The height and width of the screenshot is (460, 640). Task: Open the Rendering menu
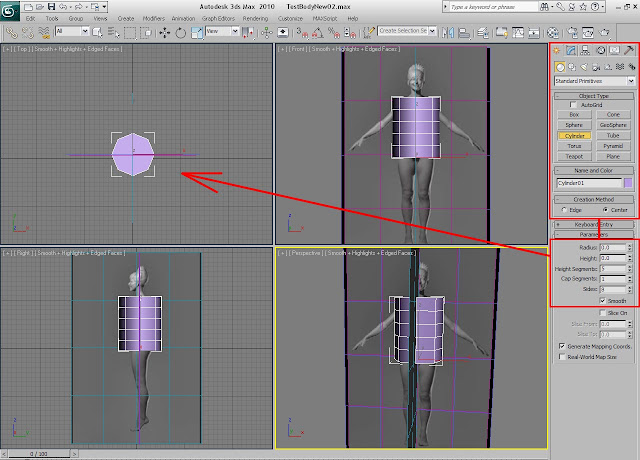point(255,19)
